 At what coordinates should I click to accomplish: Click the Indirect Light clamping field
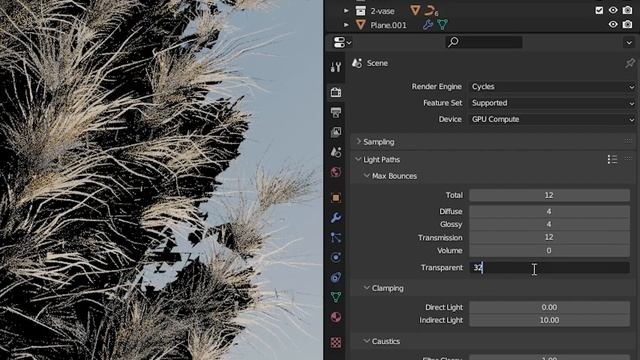tap(549, 320)
